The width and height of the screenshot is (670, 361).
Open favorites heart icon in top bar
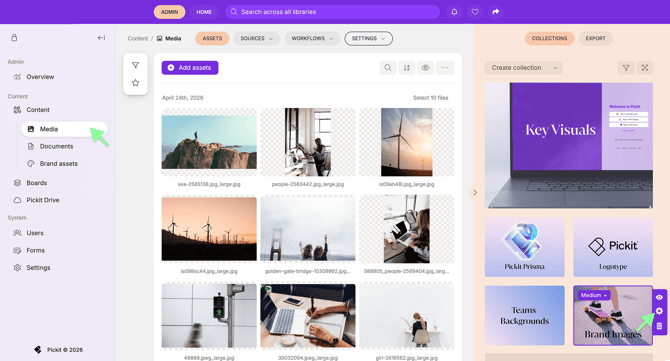475,12
